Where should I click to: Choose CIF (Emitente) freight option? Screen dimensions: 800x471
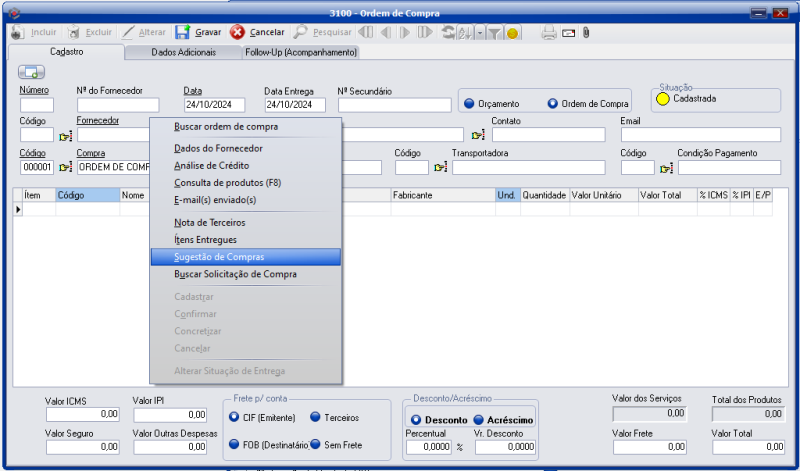[x=235, y=417]
